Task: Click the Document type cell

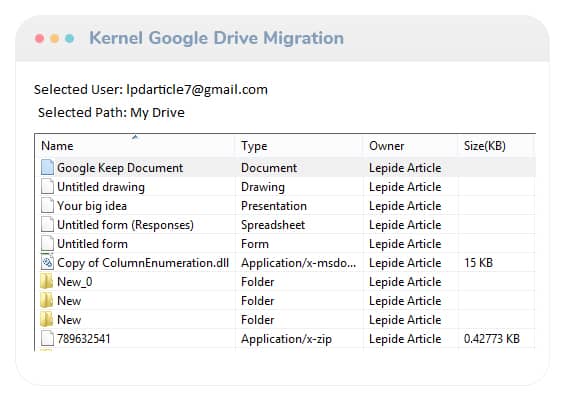Action: [x=269, y=168]
